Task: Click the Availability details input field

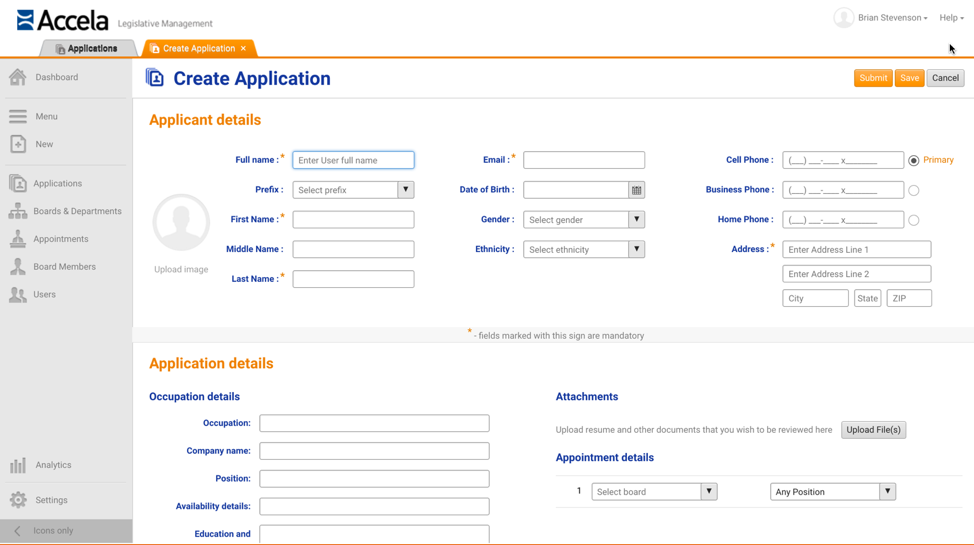Action: [375, 506]
